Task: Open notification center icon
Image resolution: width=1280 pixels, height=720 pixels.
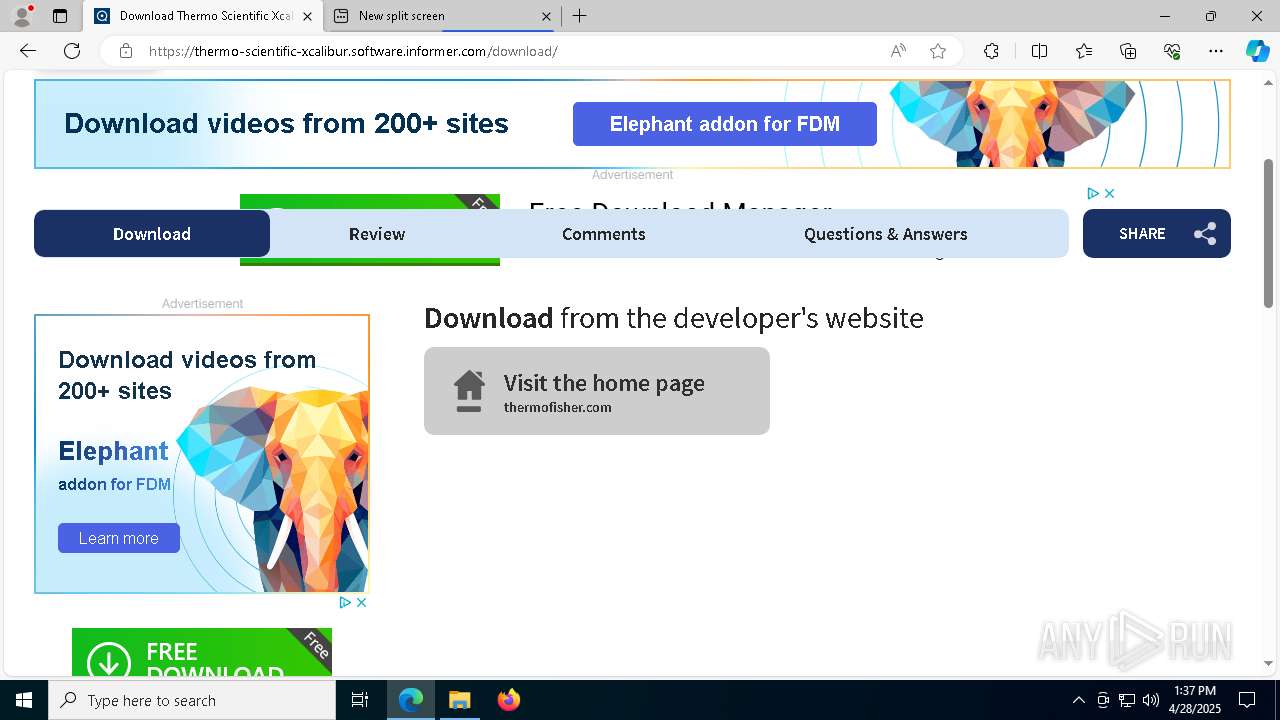Action: click(x=1247, y=700)
